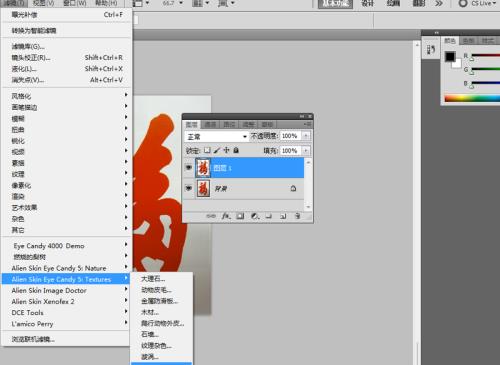Viewport: 500px width, 365px height.
Task: Select the 摄影 workspace button
Action: [419, 3]
